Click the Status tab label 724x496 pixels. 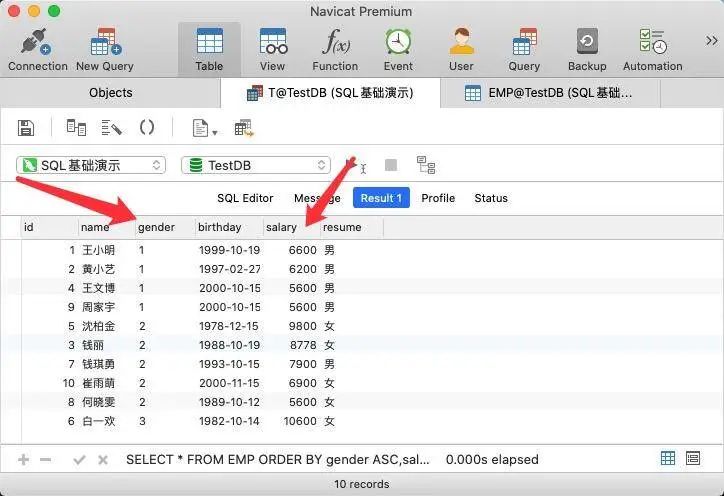pos(491,198)
